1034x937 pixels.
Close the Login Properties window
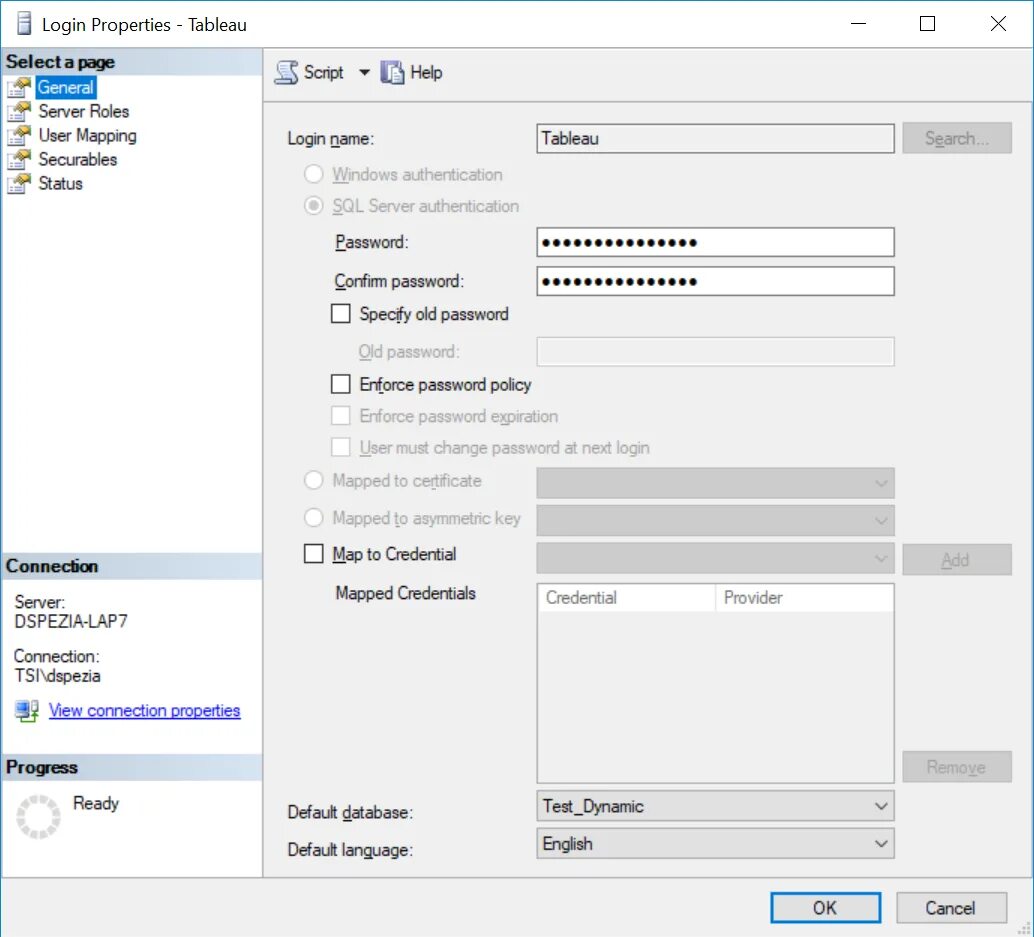point(998,24)
